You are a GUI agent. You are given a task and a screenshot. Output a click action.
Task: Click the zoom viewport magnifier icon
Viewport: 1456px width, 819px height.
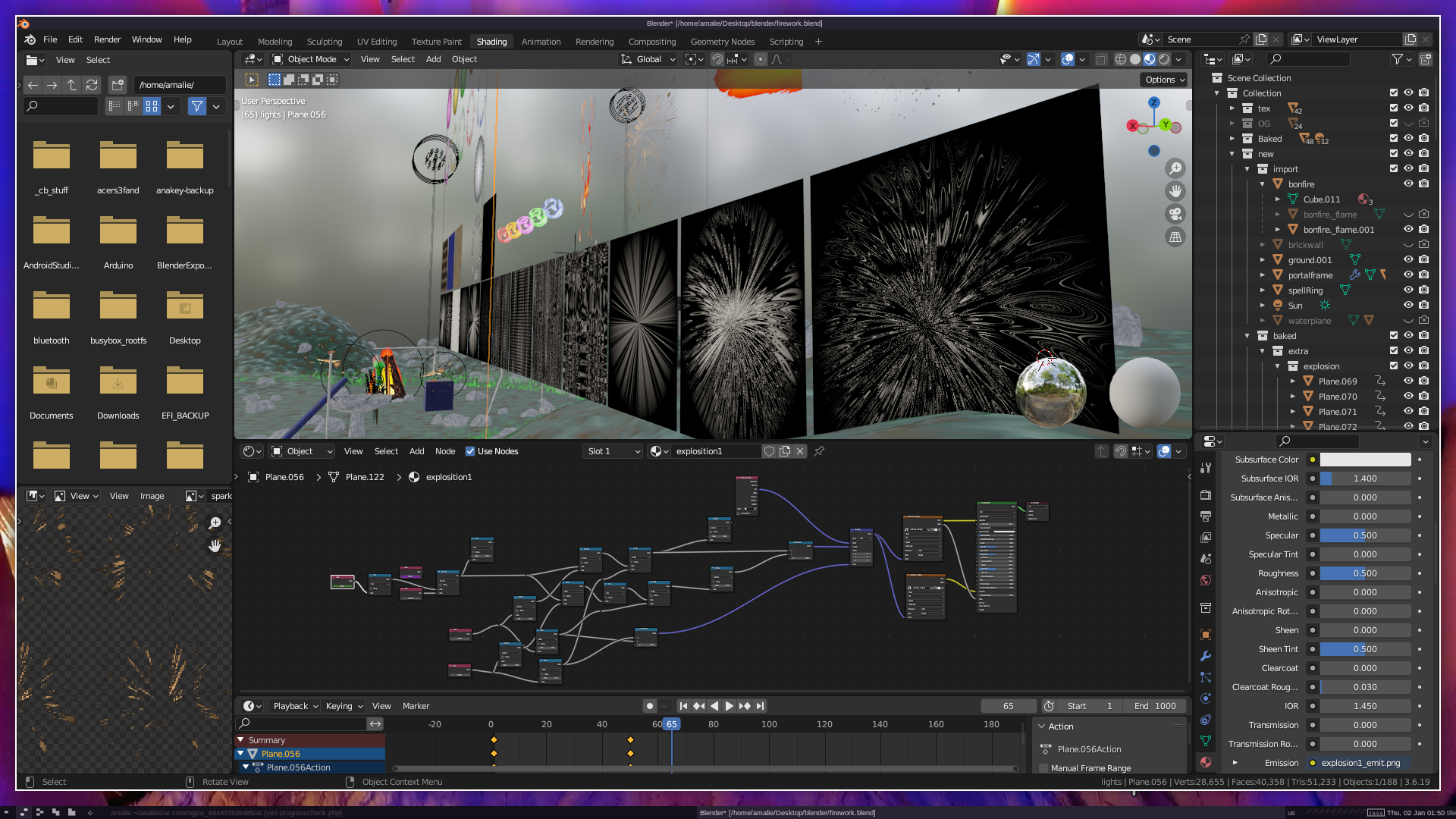click(x=1175, y=168)
